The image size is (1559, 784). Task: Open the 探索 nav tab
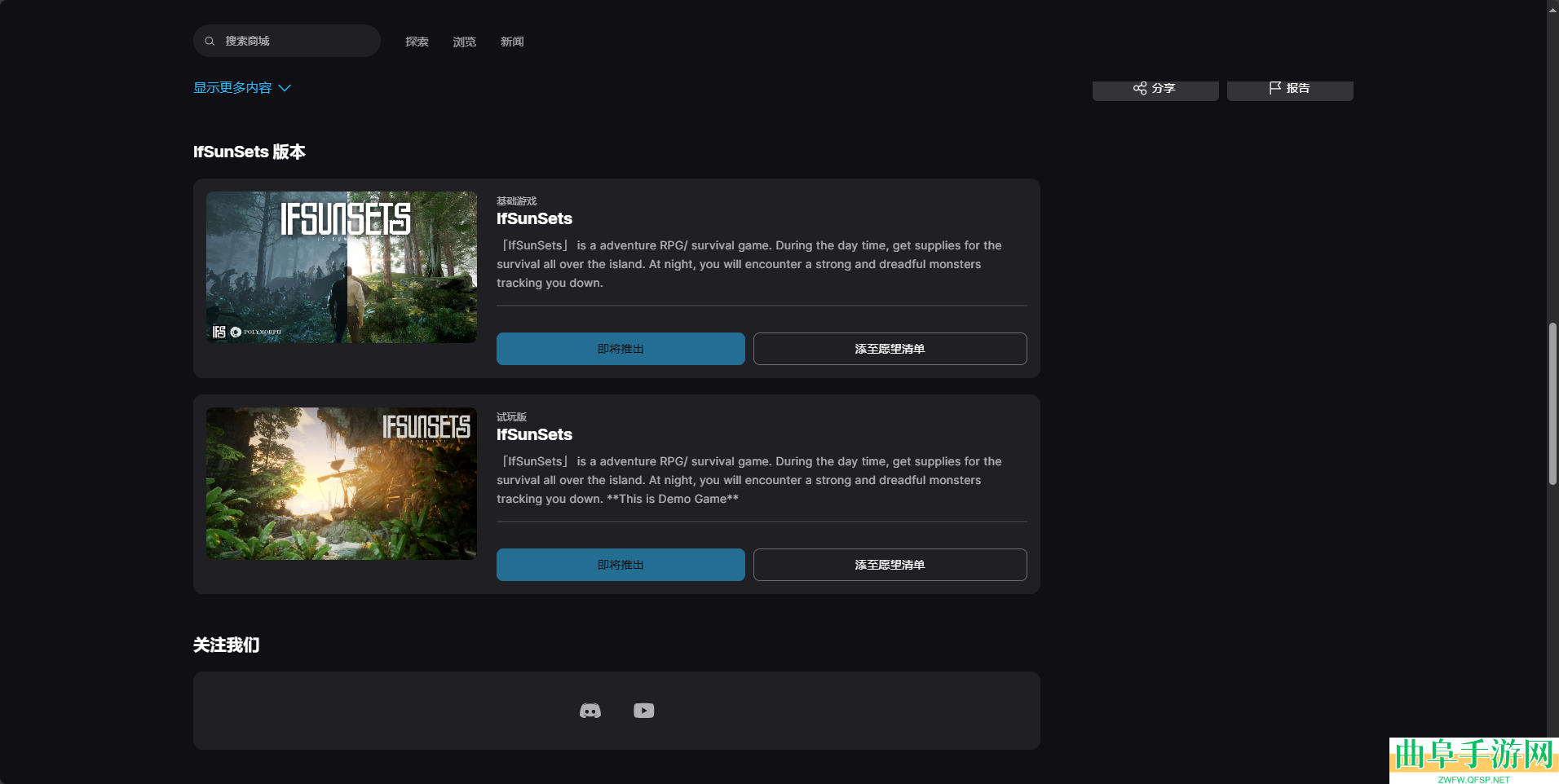click(417, 42)
